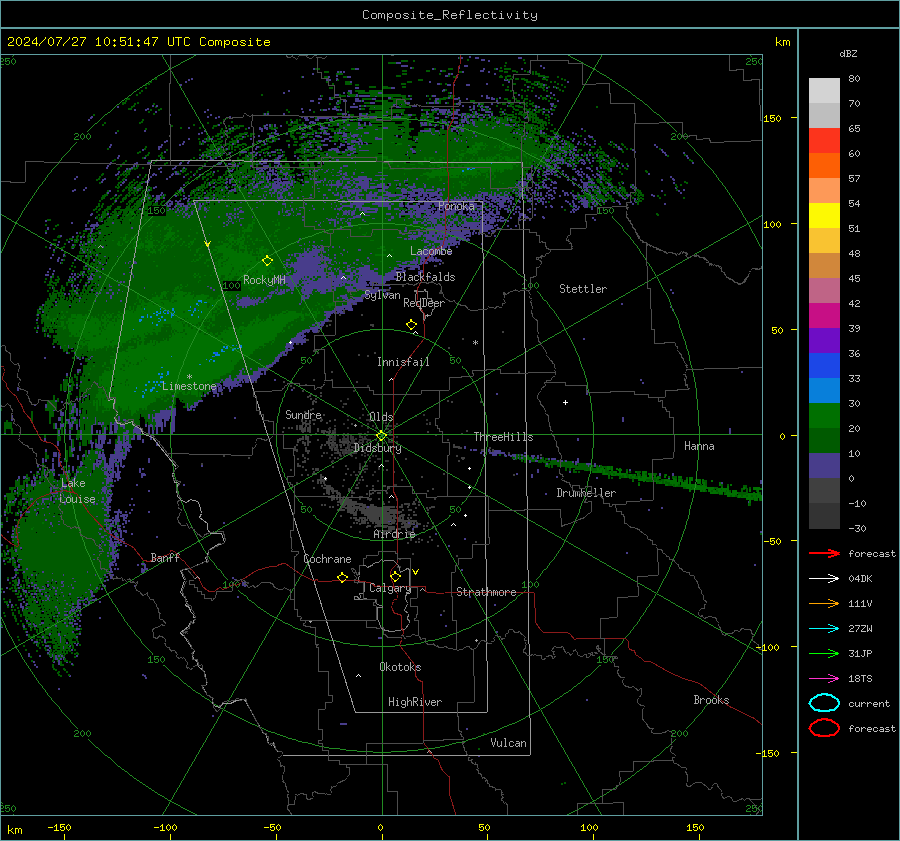This screenshot has width=900, height=841.
Task: Click the yellow diamond marker above Calgary
Action: (395, 576)
